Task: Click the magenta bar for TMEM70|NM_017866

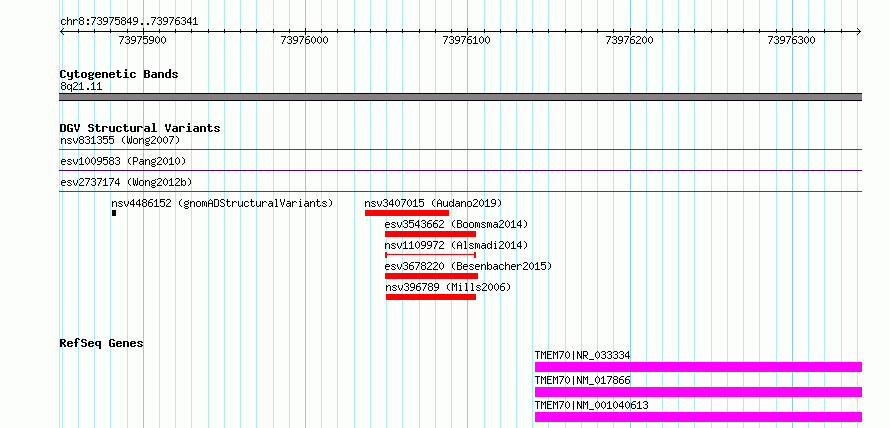Action: coord(698,392)
